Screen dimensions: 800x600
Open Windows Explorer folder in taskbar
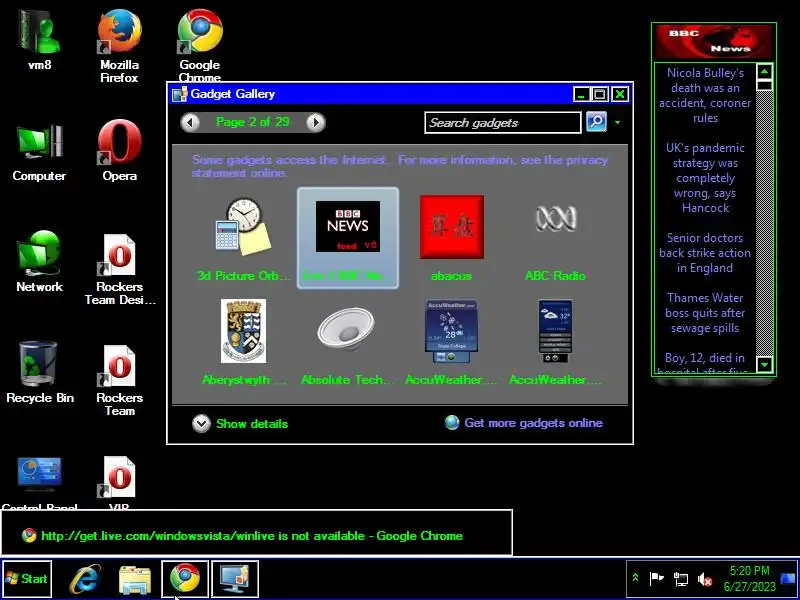pos(135,580)
